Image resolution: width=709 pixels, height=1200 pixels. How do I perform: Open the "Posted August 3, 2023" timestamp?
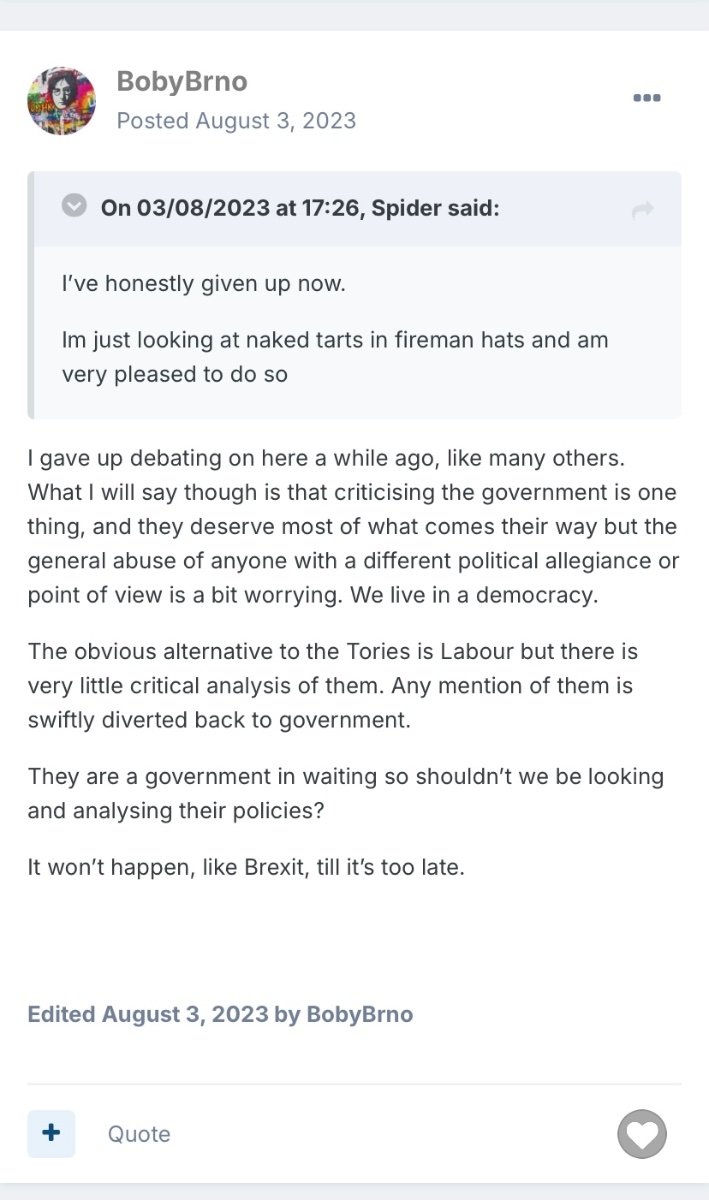pos(236,121)
